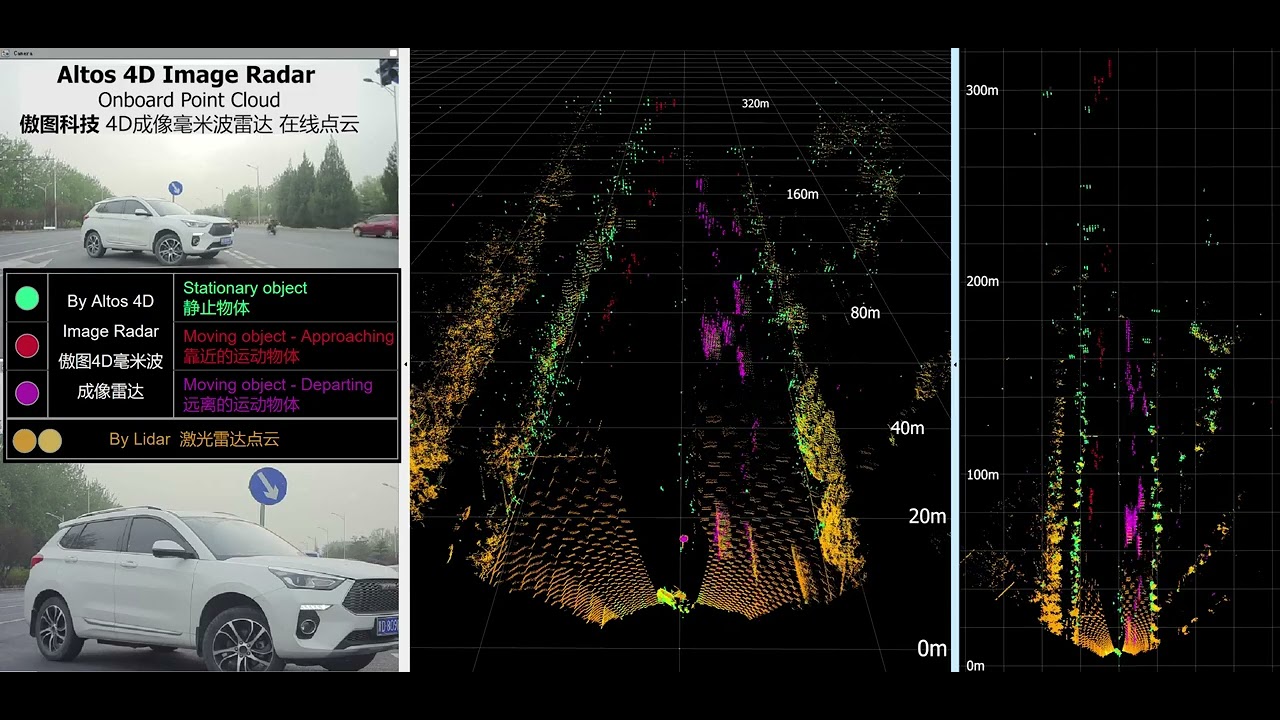This screenshot has height=720, width=1280.
Task: Click the 160m range label in 3D view
Action: coord(802,194)
